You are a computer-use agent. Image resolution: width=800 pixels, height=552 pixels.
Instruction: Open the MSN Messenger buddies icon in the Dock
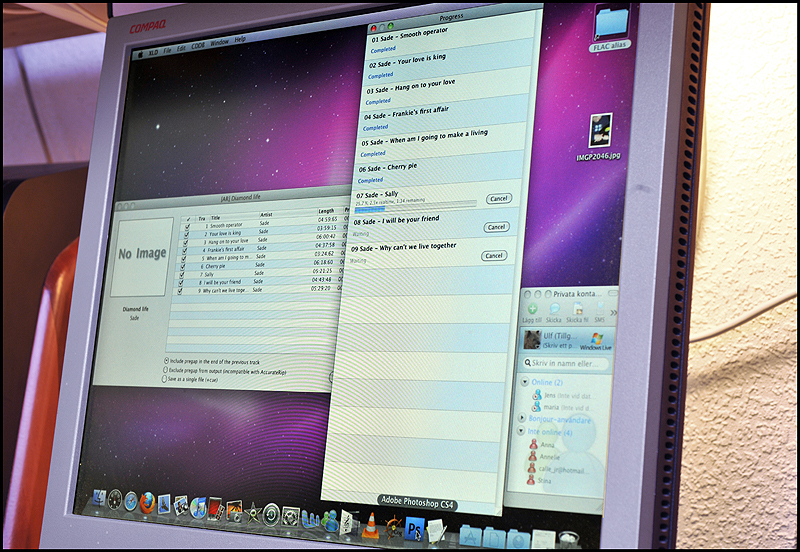[x=330, y=521]
